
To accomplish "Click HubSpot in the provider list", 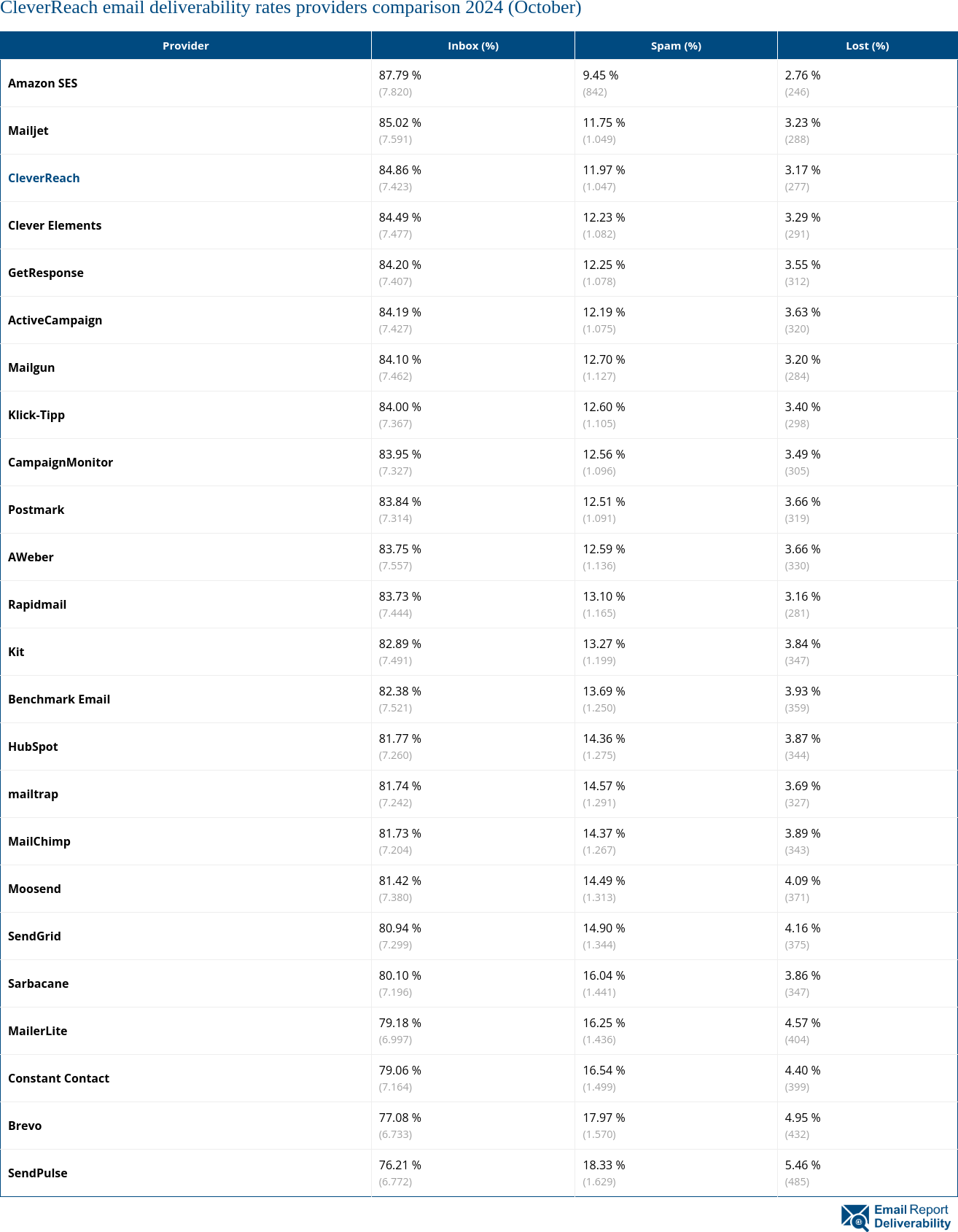I will pyautogui.click(x=33, y=746).
